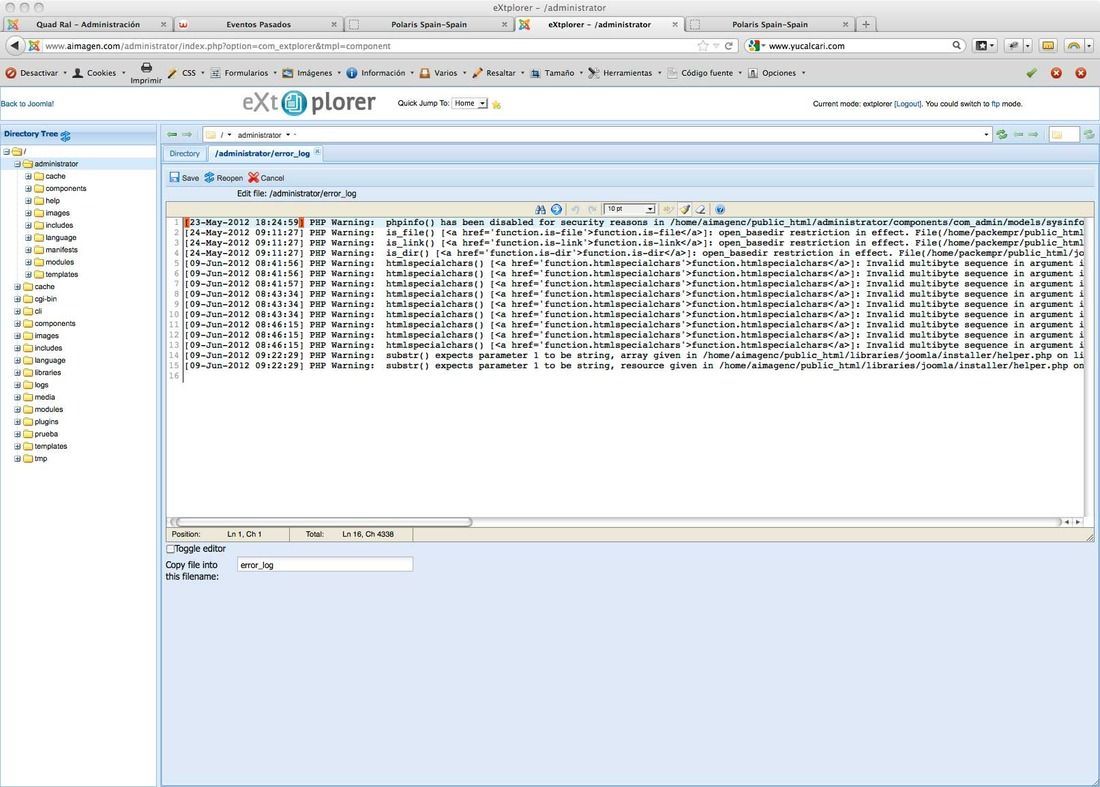Open the editor search binoculars tool
The image size is (1100, 787).
click(x=540, y=209)
